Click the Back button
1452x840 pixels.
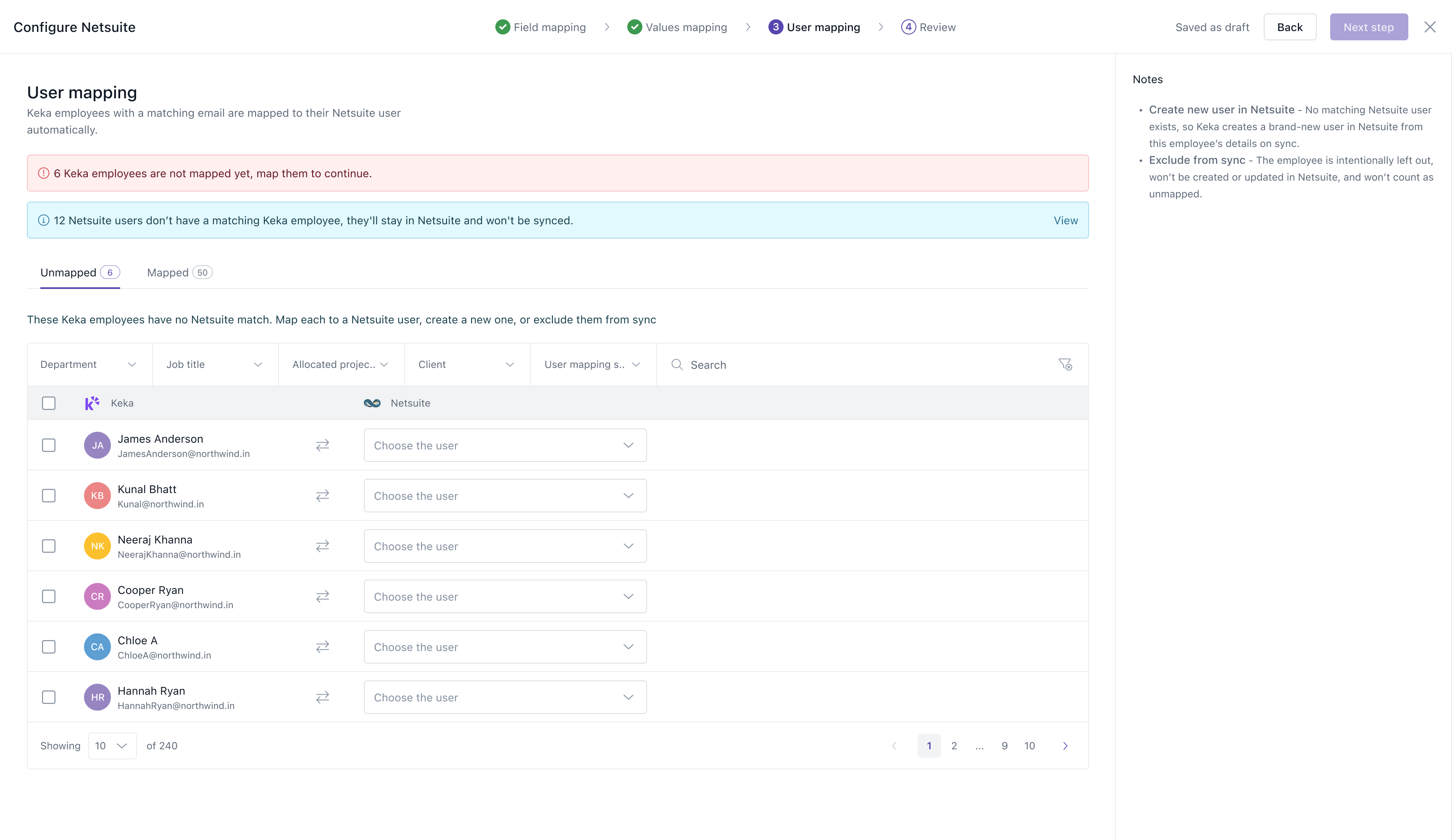[1289, 27]
